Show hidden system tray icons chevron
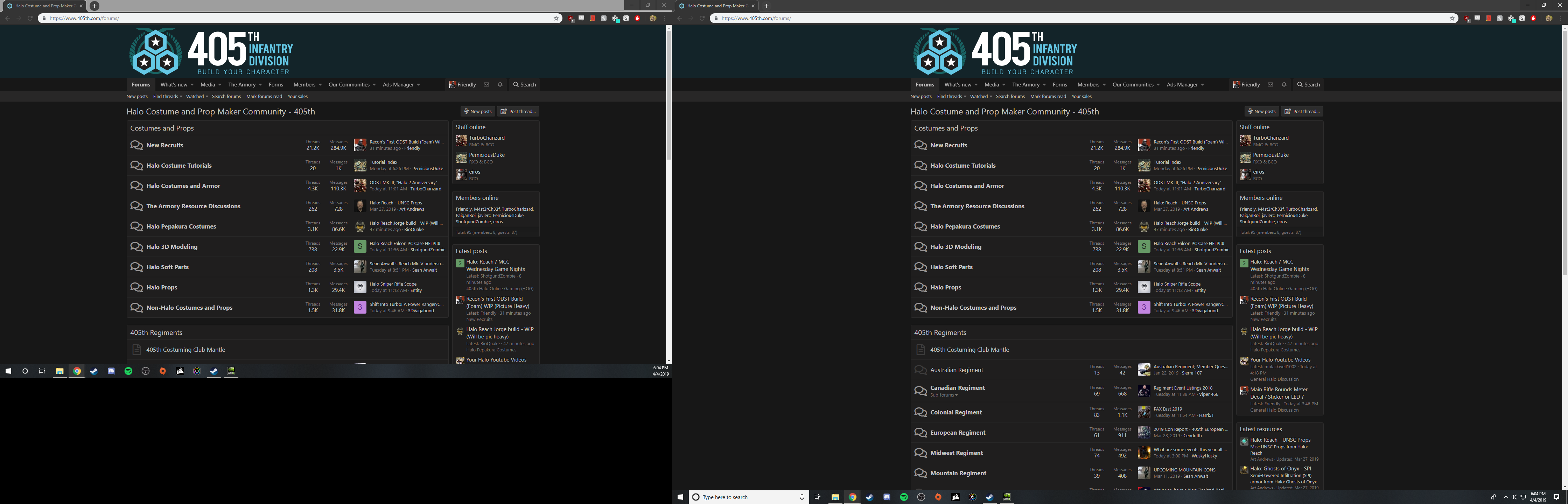1568x504 pixels. [1506, 497]
